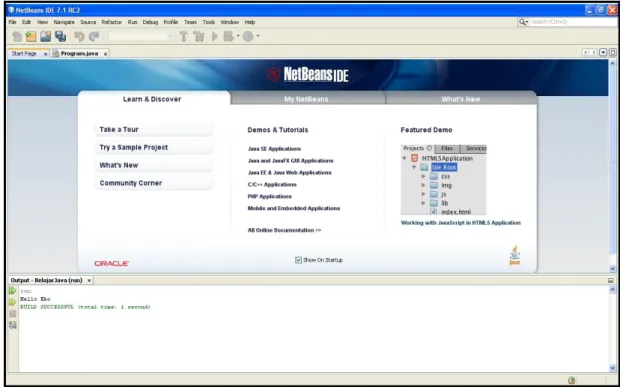Close the Output - BelajarJava tab

89,280
